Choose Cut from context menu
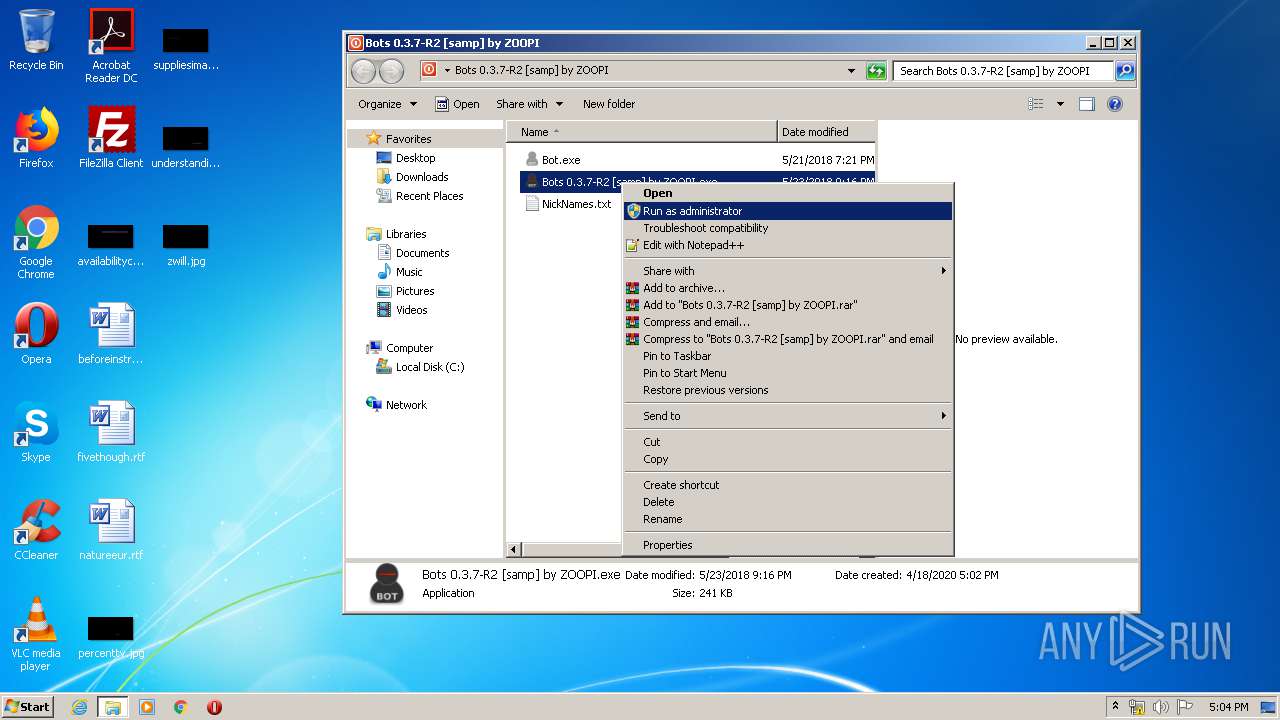1280x720 pixels. point(787,442)
